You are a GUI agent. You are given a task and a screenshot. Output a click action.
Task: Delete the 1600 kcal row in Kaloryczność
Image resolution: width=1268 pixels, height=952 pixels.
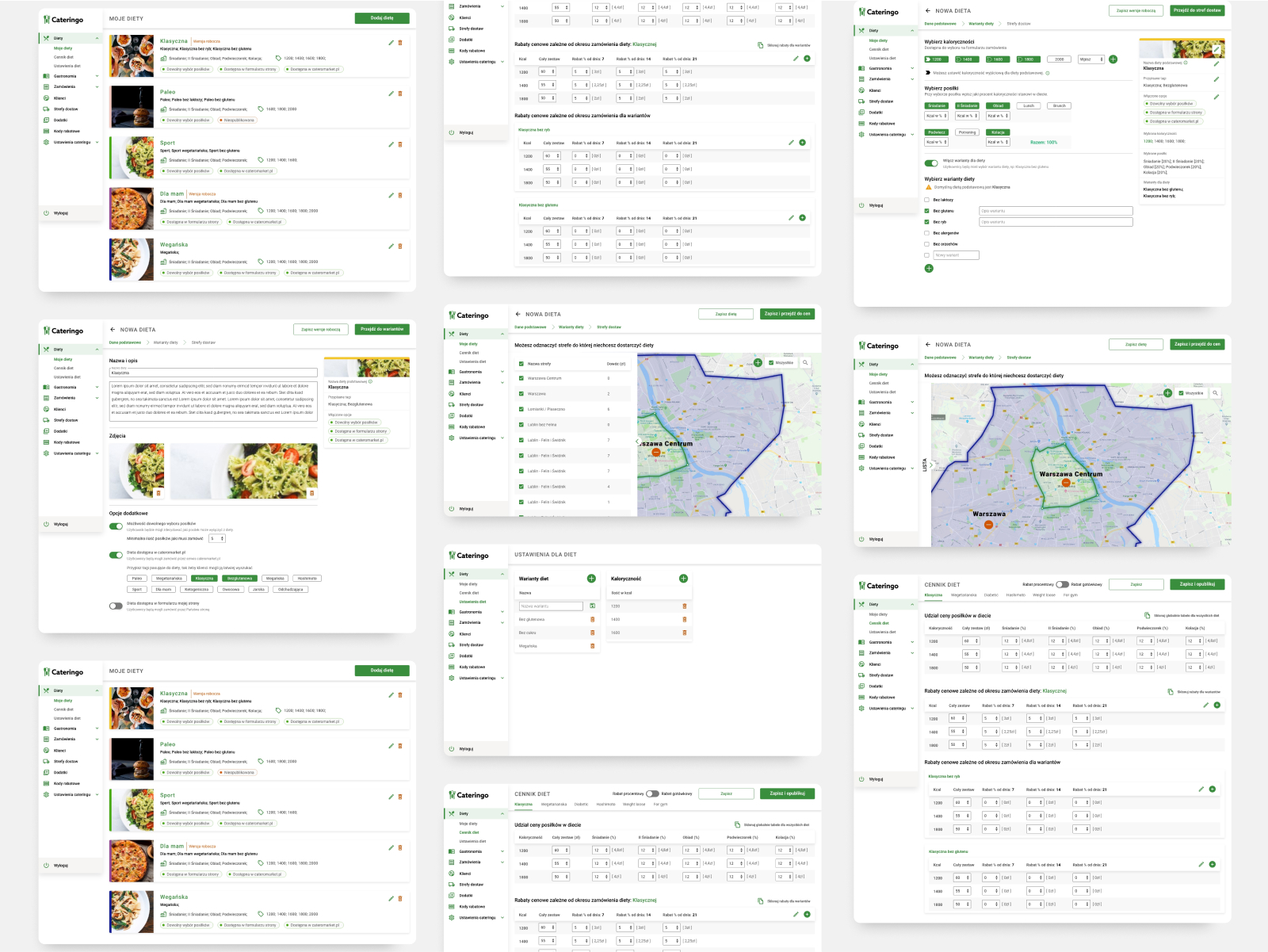pos(685,633)
